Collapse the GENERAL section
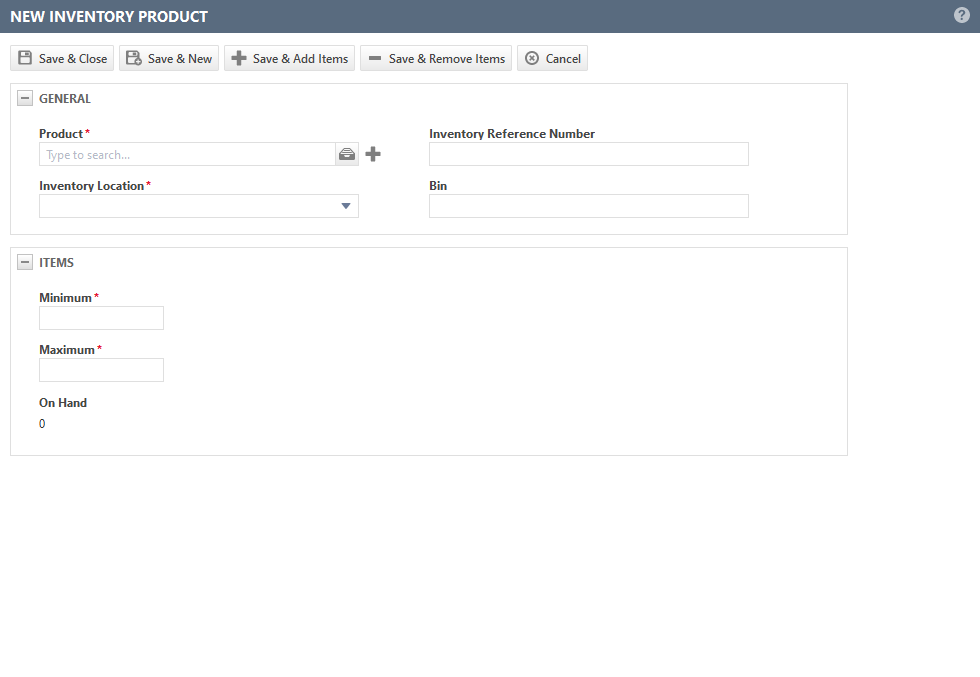The height and width of the screenshot is (677, 980). click(25, 98)
